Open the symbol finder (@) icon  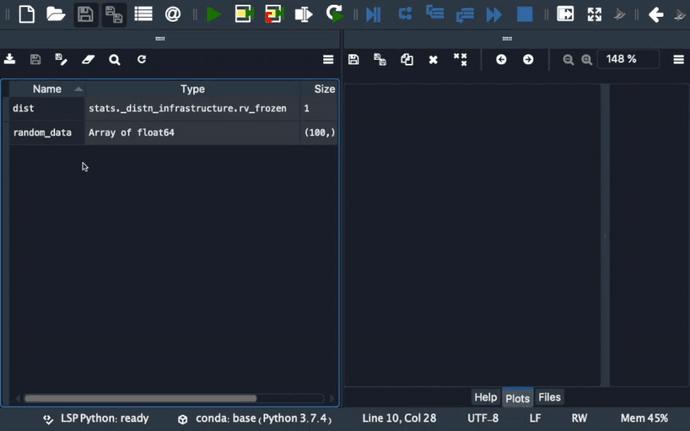coord(172,14)
